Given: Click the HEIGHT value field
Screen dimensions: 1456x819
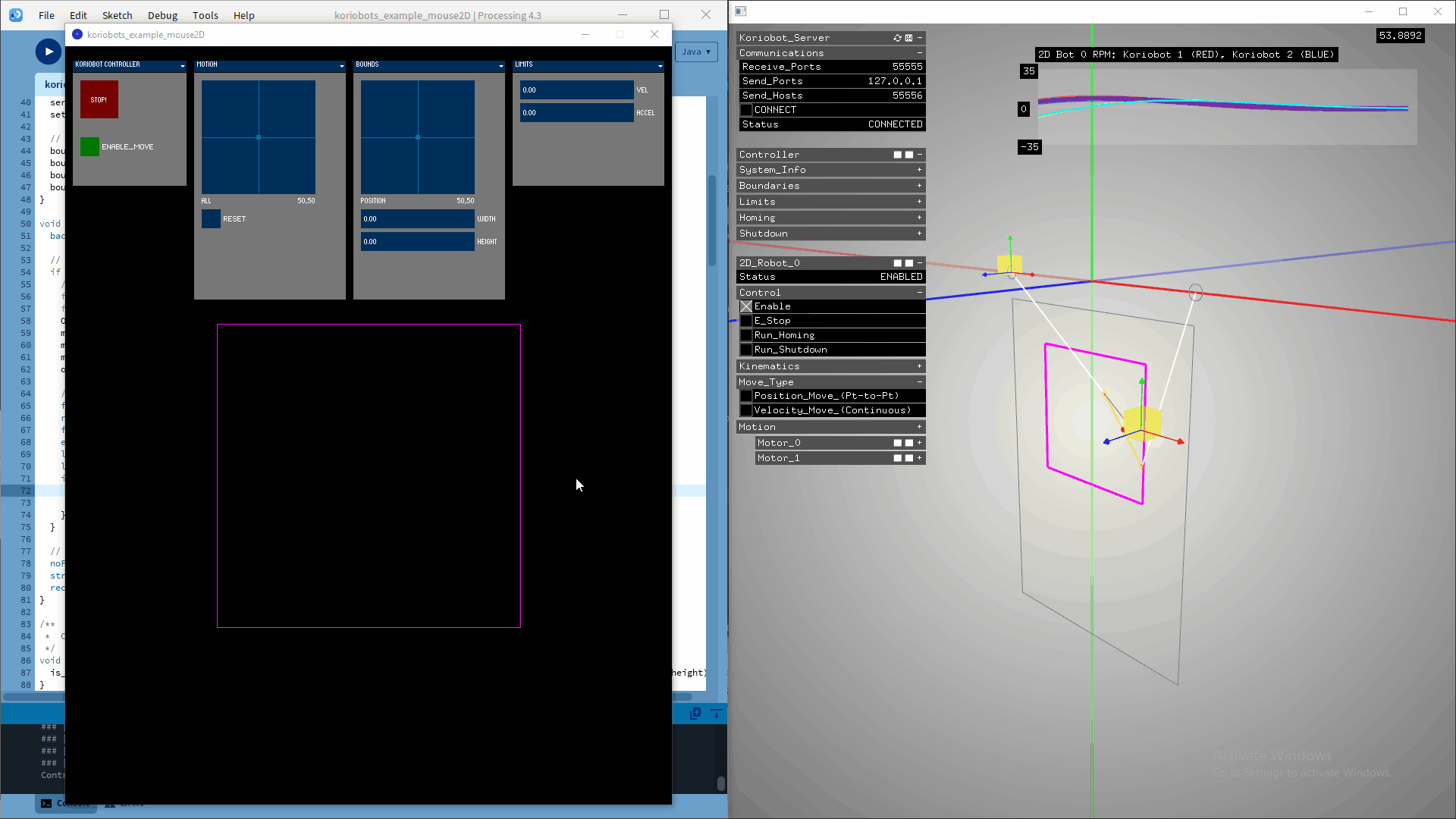Looking at the screenshot, I should tap(417, 242).
